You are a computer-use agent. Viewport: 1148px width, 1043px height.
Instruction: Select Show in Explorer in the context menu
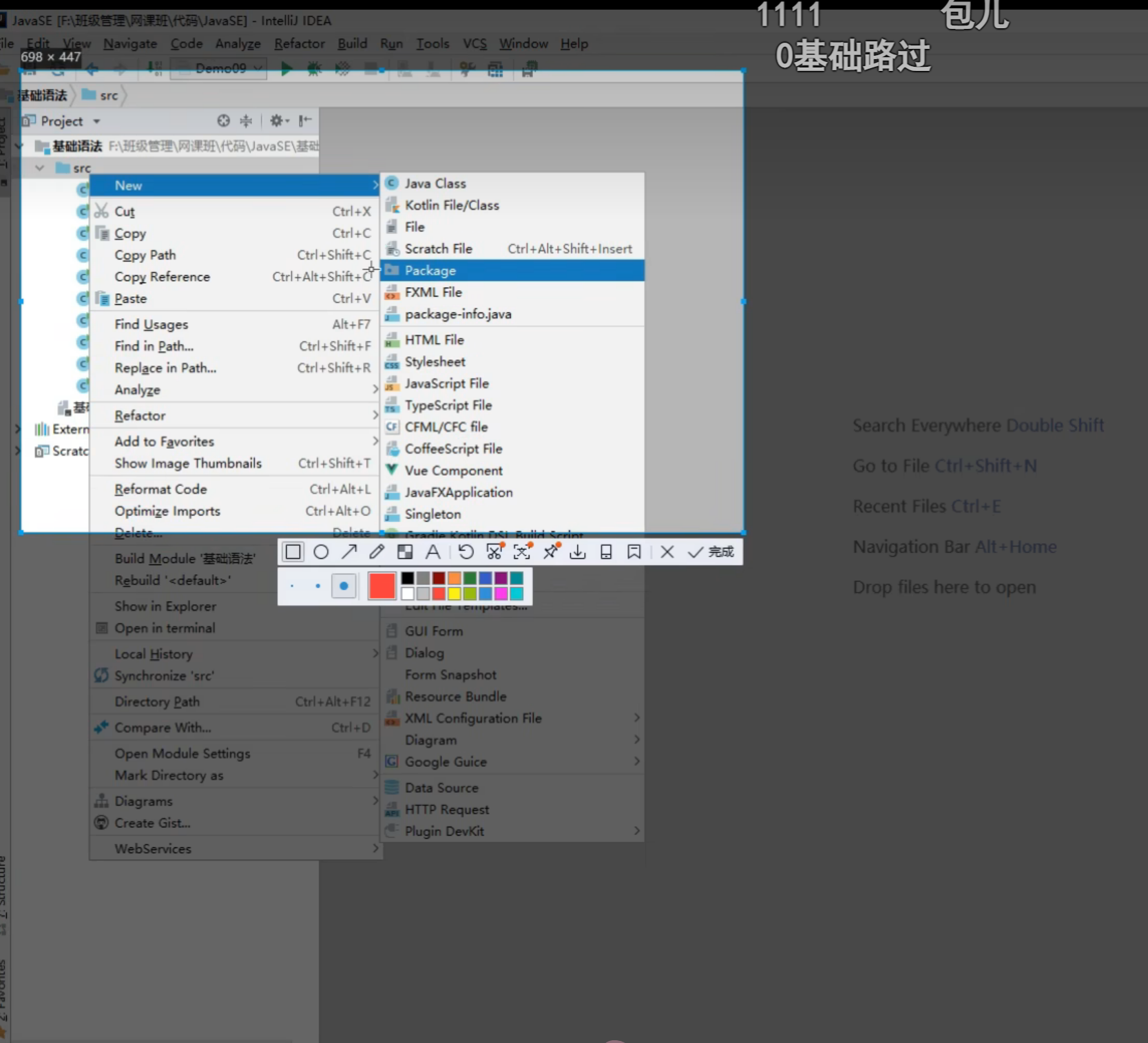(235, 607)
